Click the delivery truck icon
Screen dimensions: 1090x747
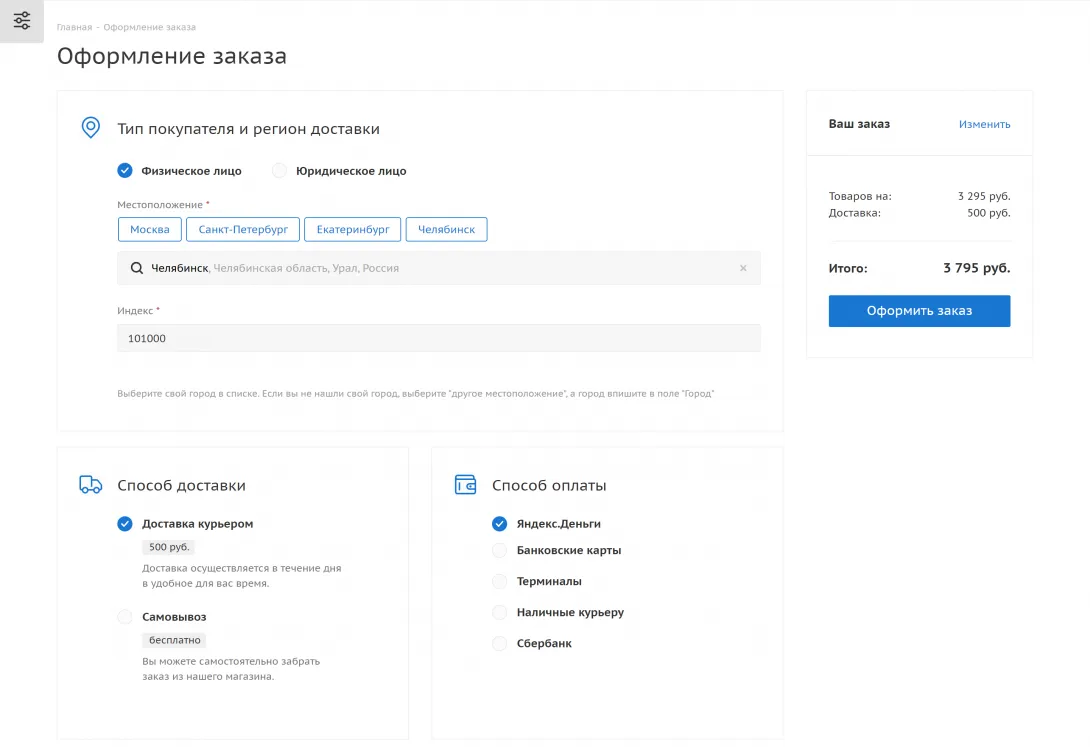point(90,484)
